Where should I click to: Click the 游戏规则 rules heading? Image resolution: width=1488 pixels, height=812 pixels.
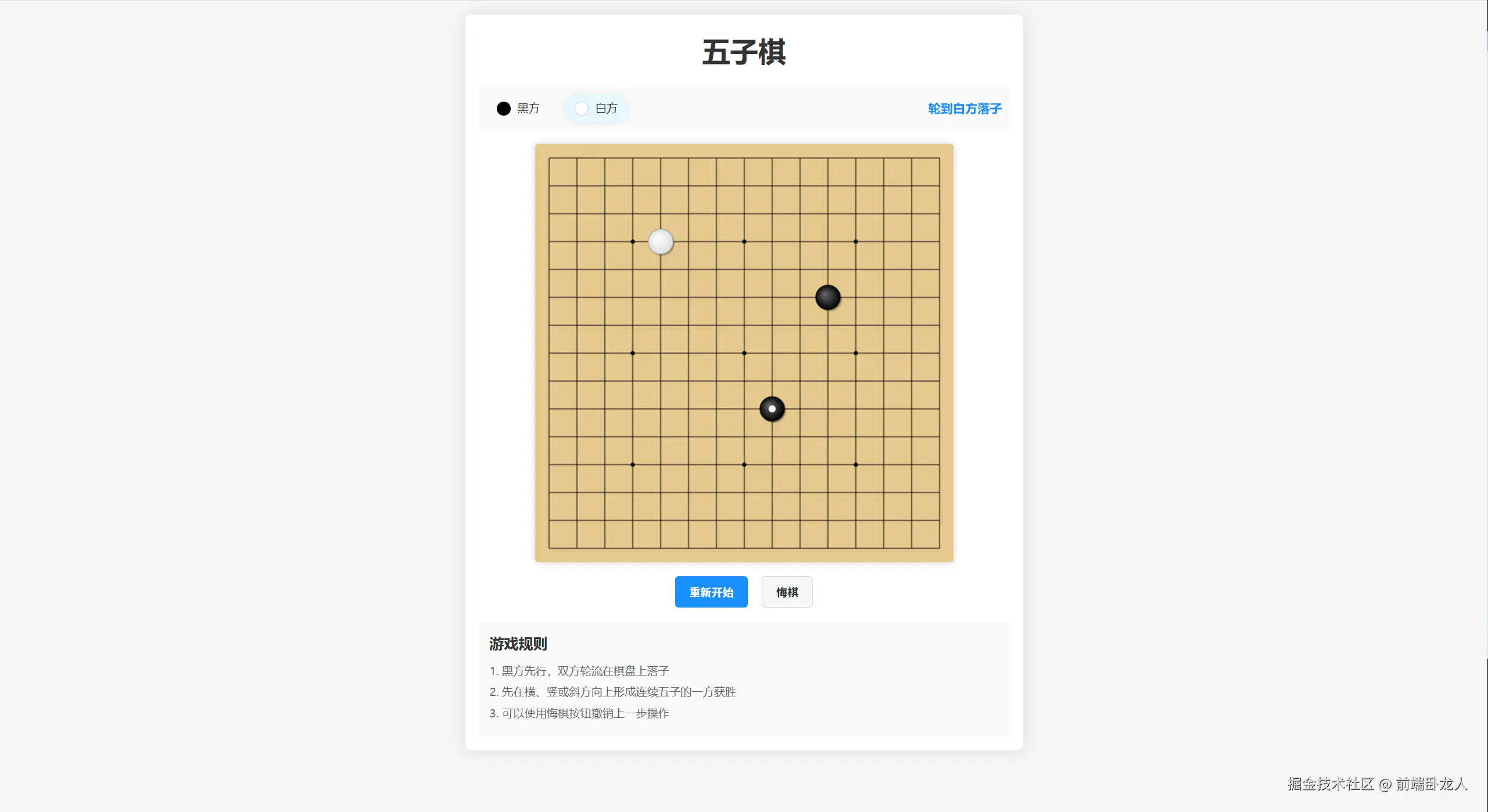[518, 644]
